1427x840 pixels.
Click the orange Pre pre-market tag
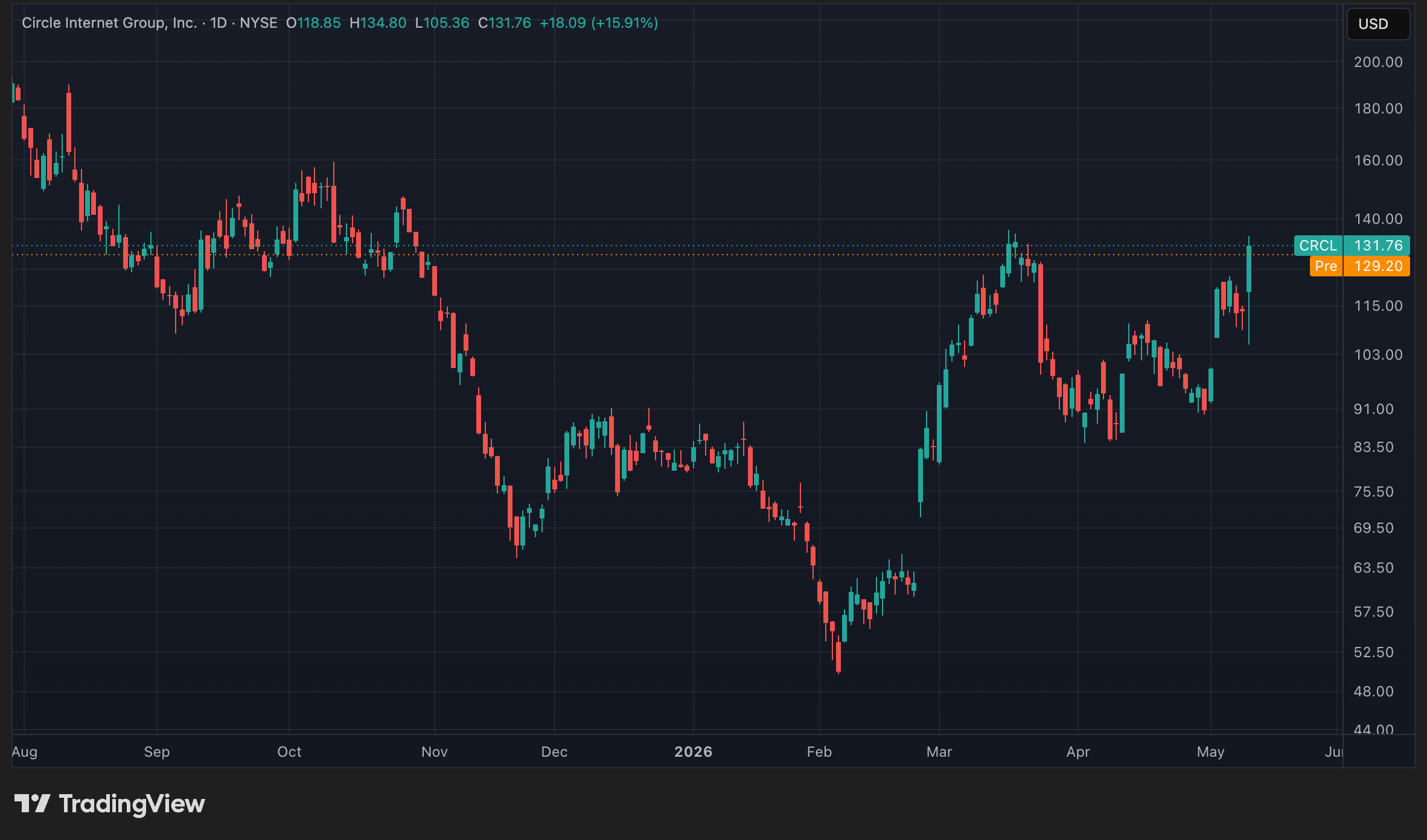point(1326,266)
